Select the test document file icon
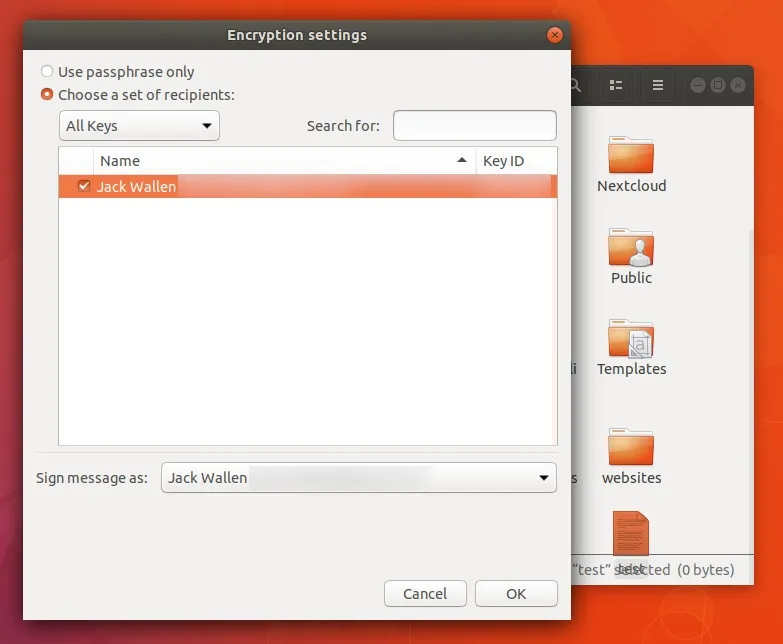 tap(631, 537)
